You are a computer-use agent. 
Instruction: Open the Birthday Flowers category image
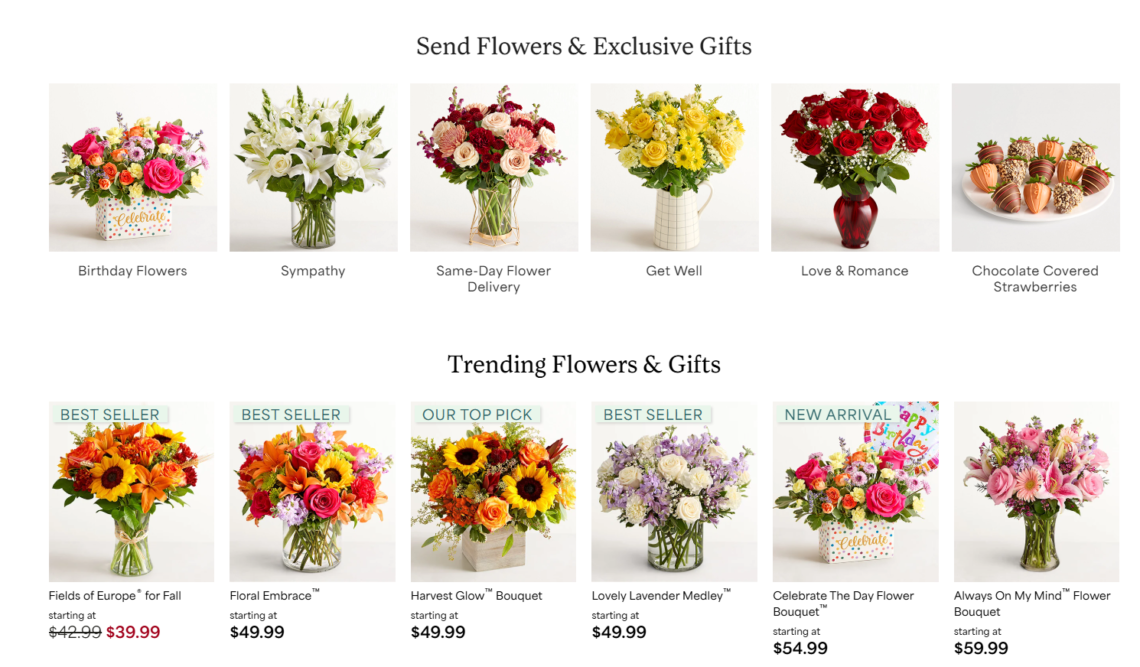[x=132, y=167]
